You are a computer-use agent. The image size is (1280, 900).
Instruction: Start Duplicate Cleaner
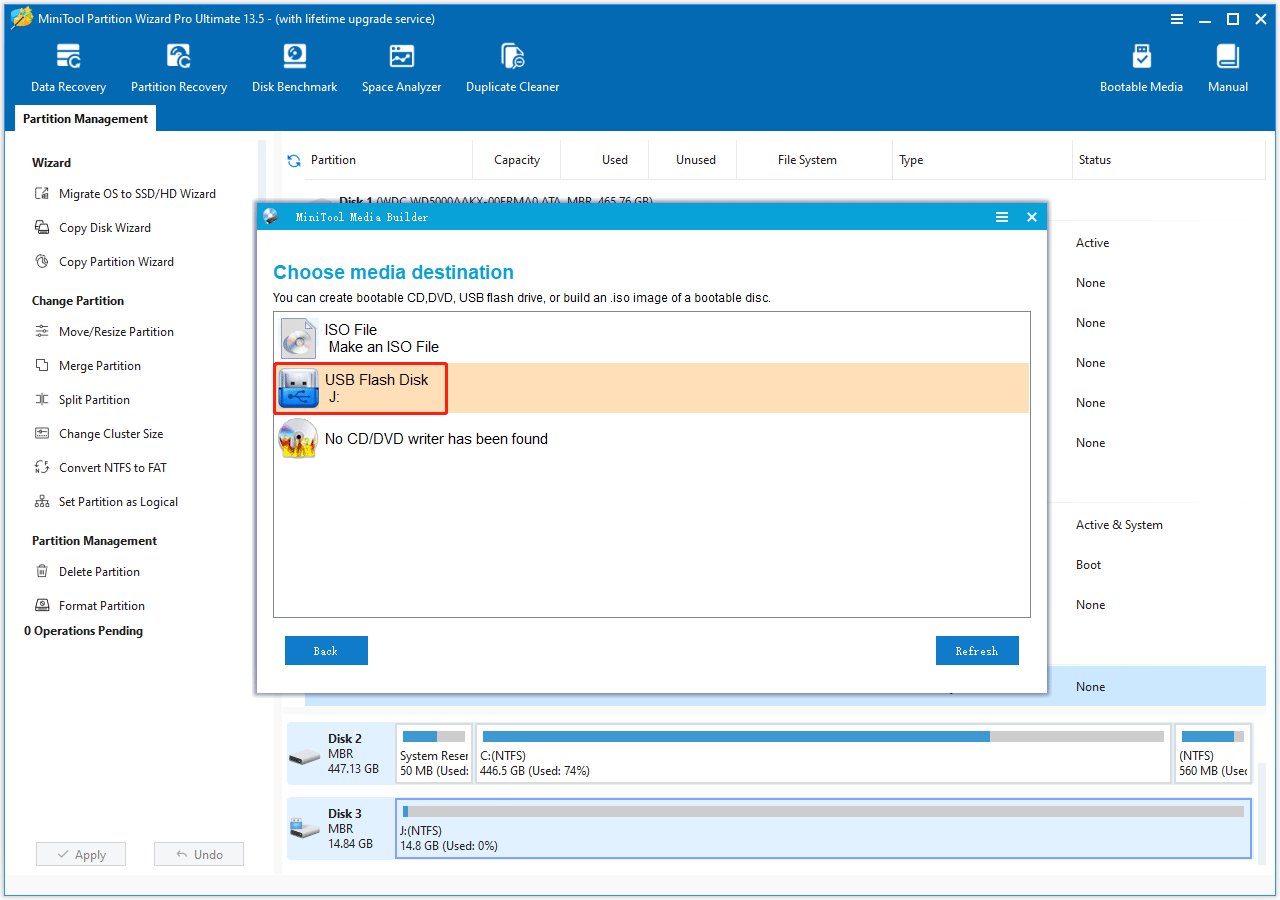tap(512, 66)
